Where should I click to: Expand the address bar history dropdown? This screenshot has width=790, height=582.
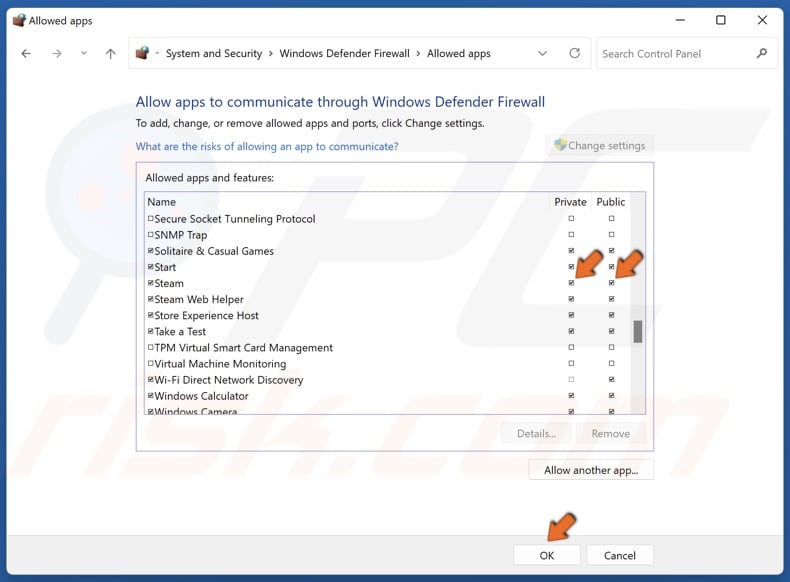coord(542,53)
